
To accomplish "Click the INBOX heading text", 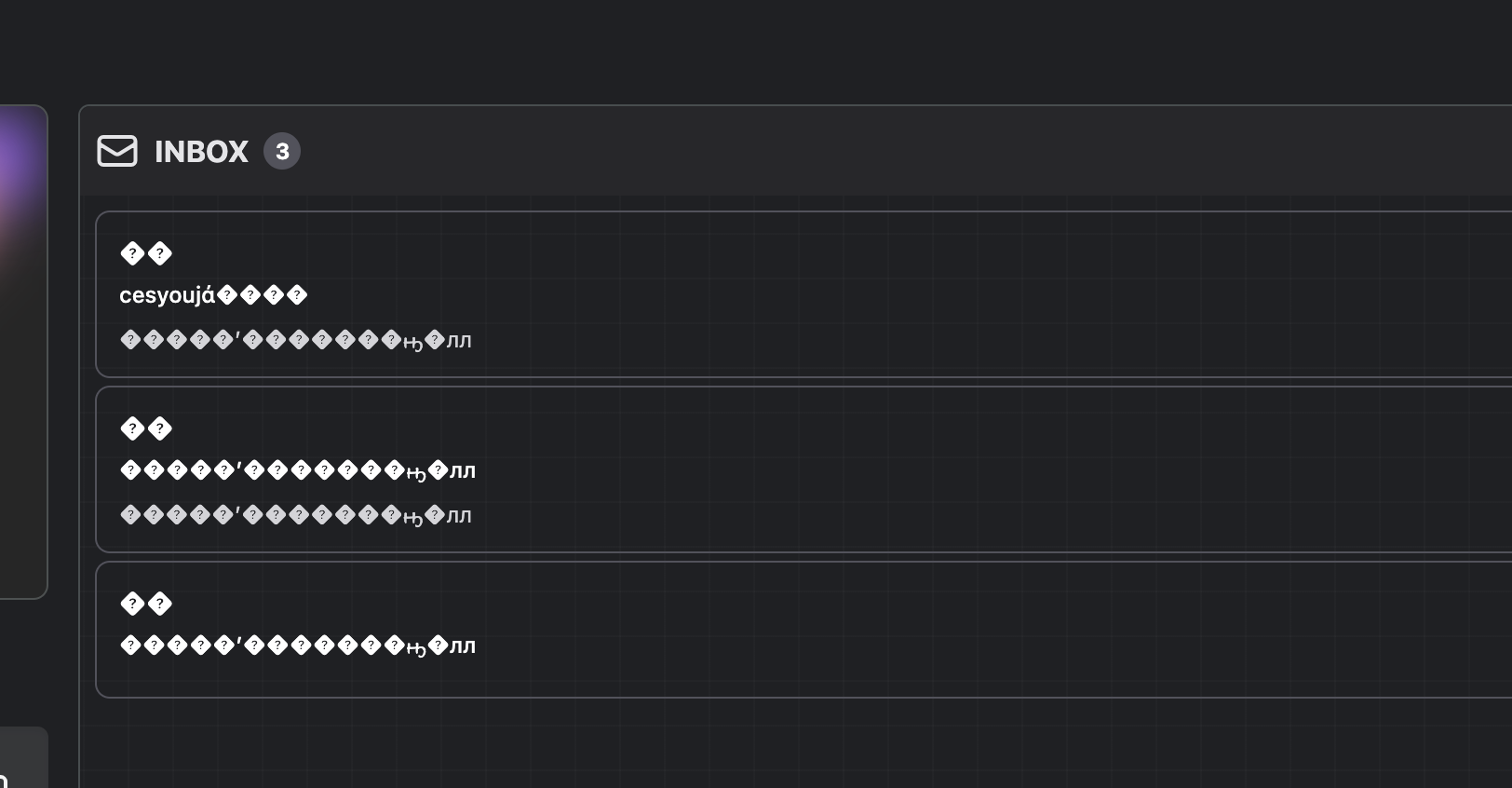I will (x=201, y=151).
